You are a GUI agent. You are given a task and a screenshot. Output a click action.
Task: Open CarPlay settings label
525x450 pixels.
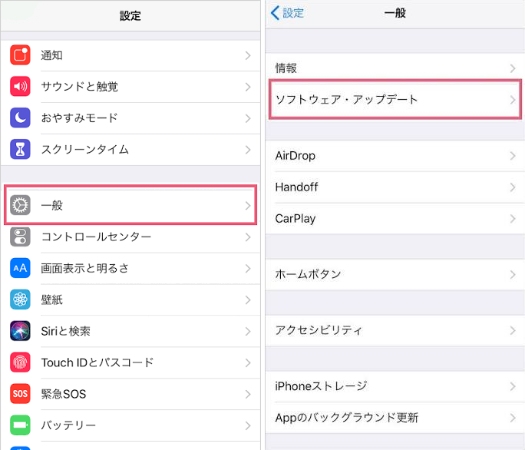click(295, 219)
